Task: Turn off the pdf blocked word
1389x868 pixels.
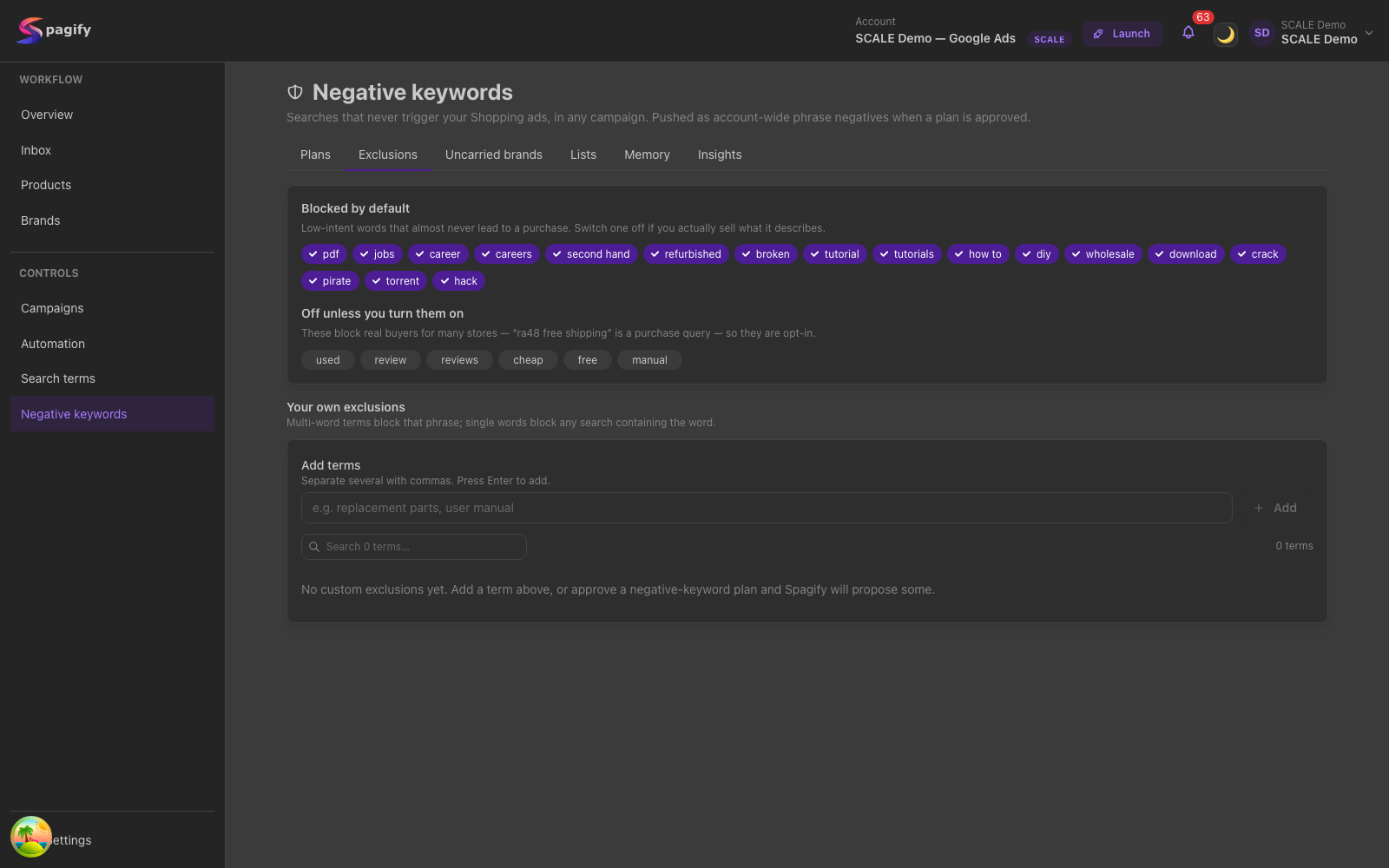Action: [324, 254]
